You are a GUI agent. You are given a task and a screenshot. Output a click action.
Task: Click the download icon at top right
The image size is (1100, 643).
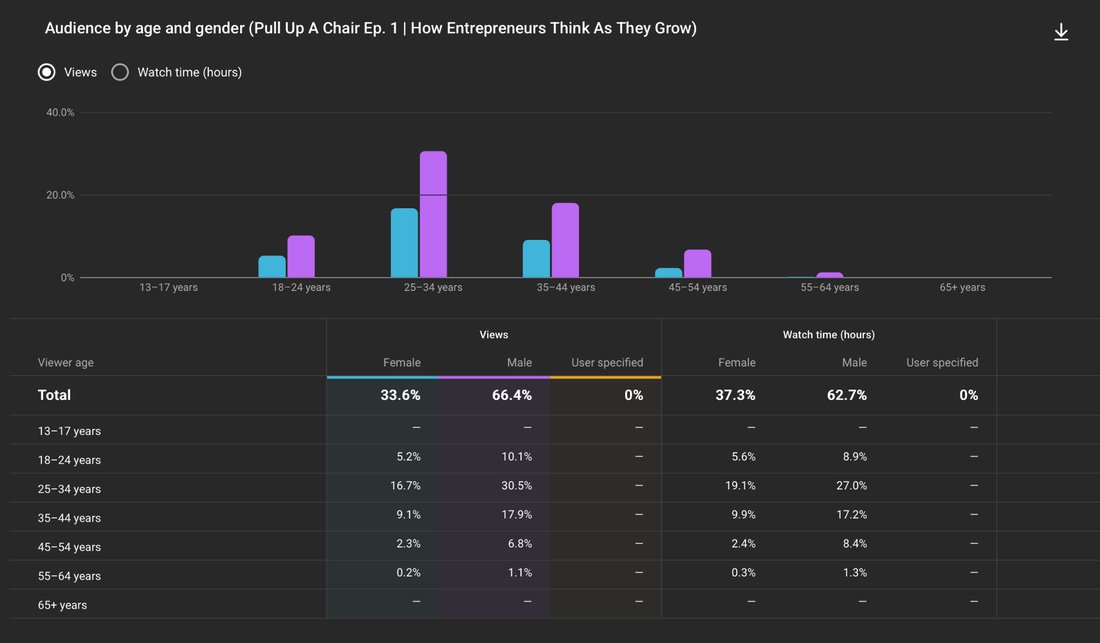pos(1061,32)
